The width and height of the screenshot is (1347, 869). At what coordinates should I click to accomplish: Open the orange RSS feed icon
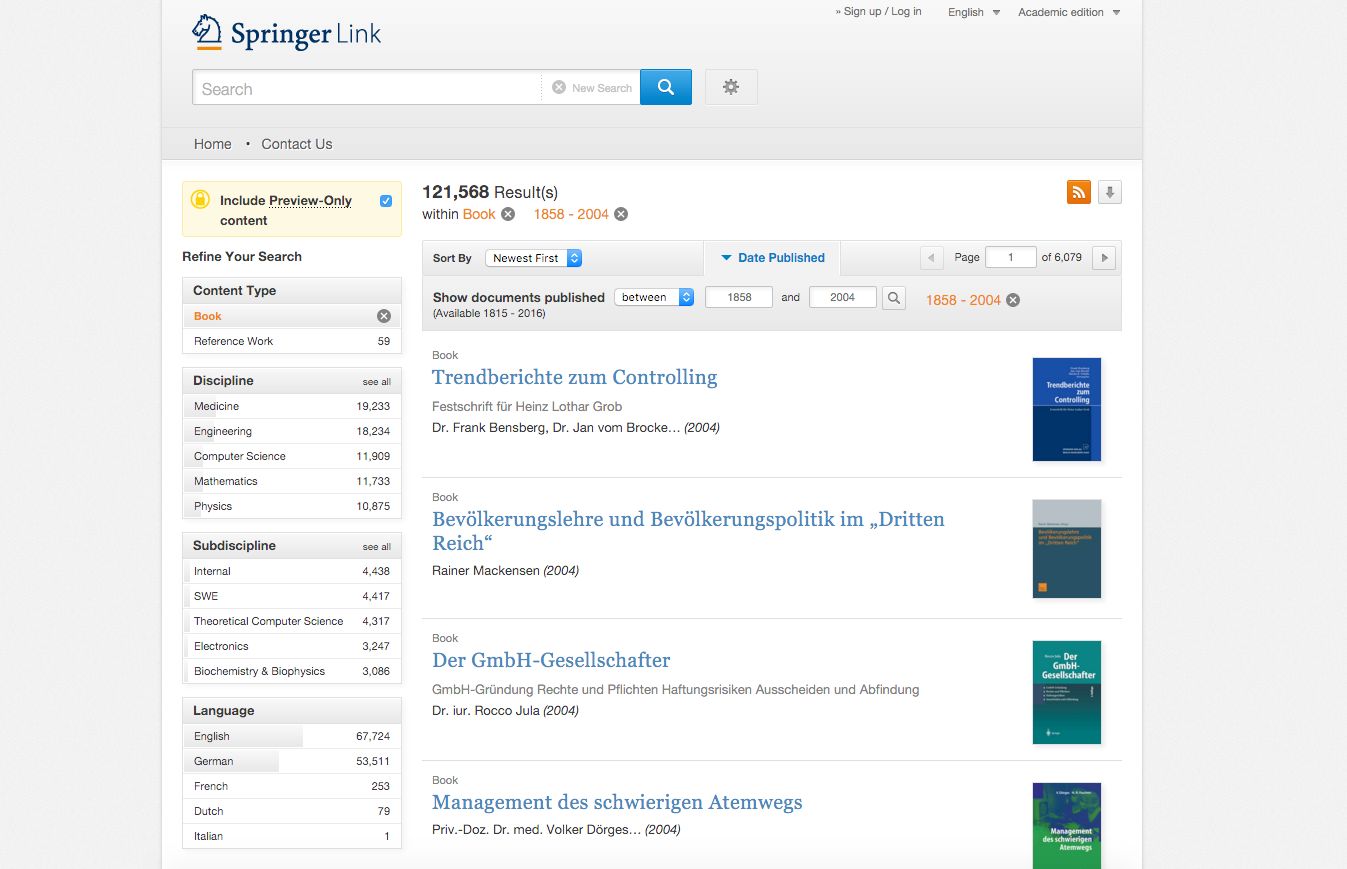[1079, 192]
